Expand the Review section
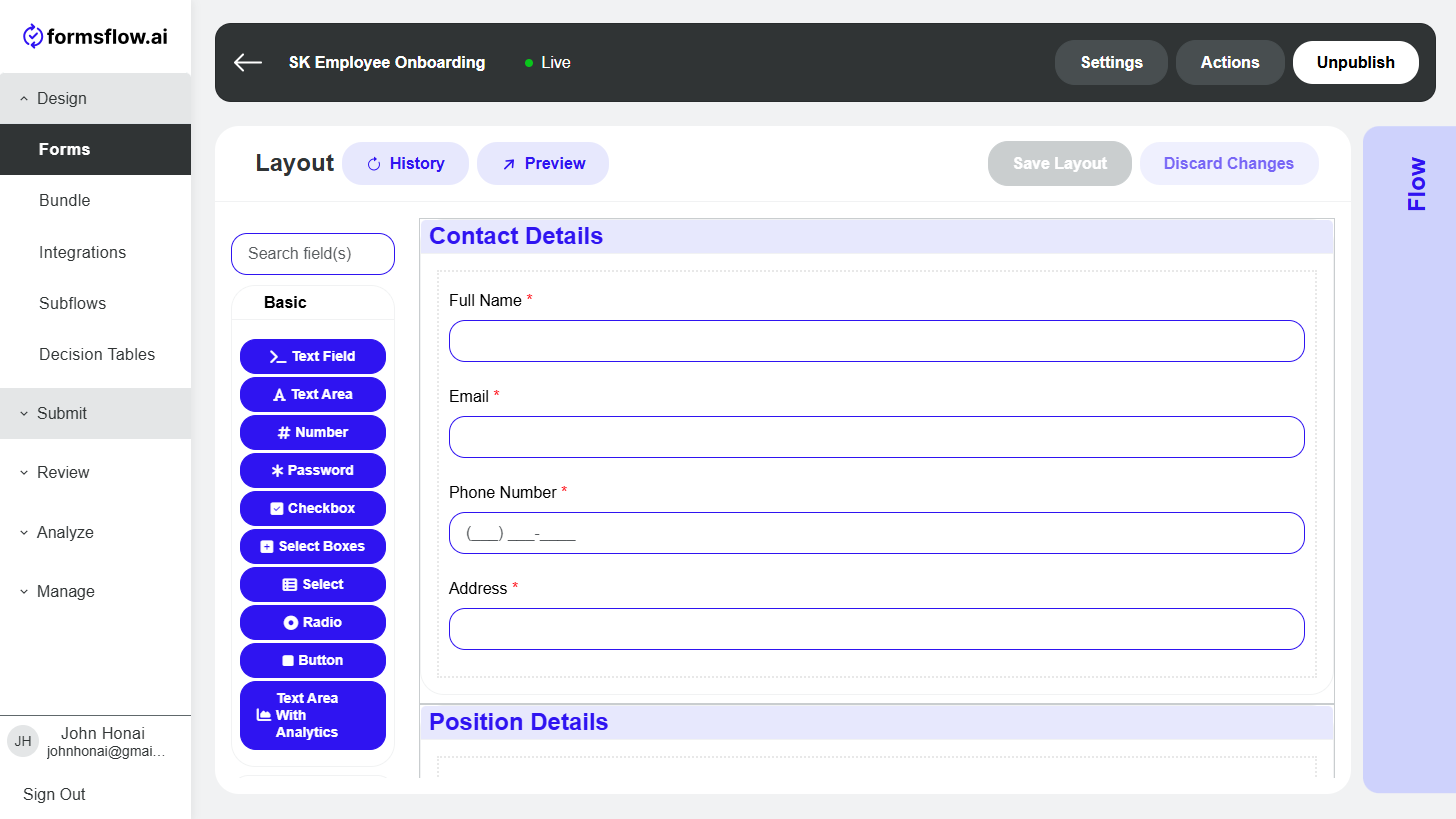1456x819 pixels. [95, 472]
